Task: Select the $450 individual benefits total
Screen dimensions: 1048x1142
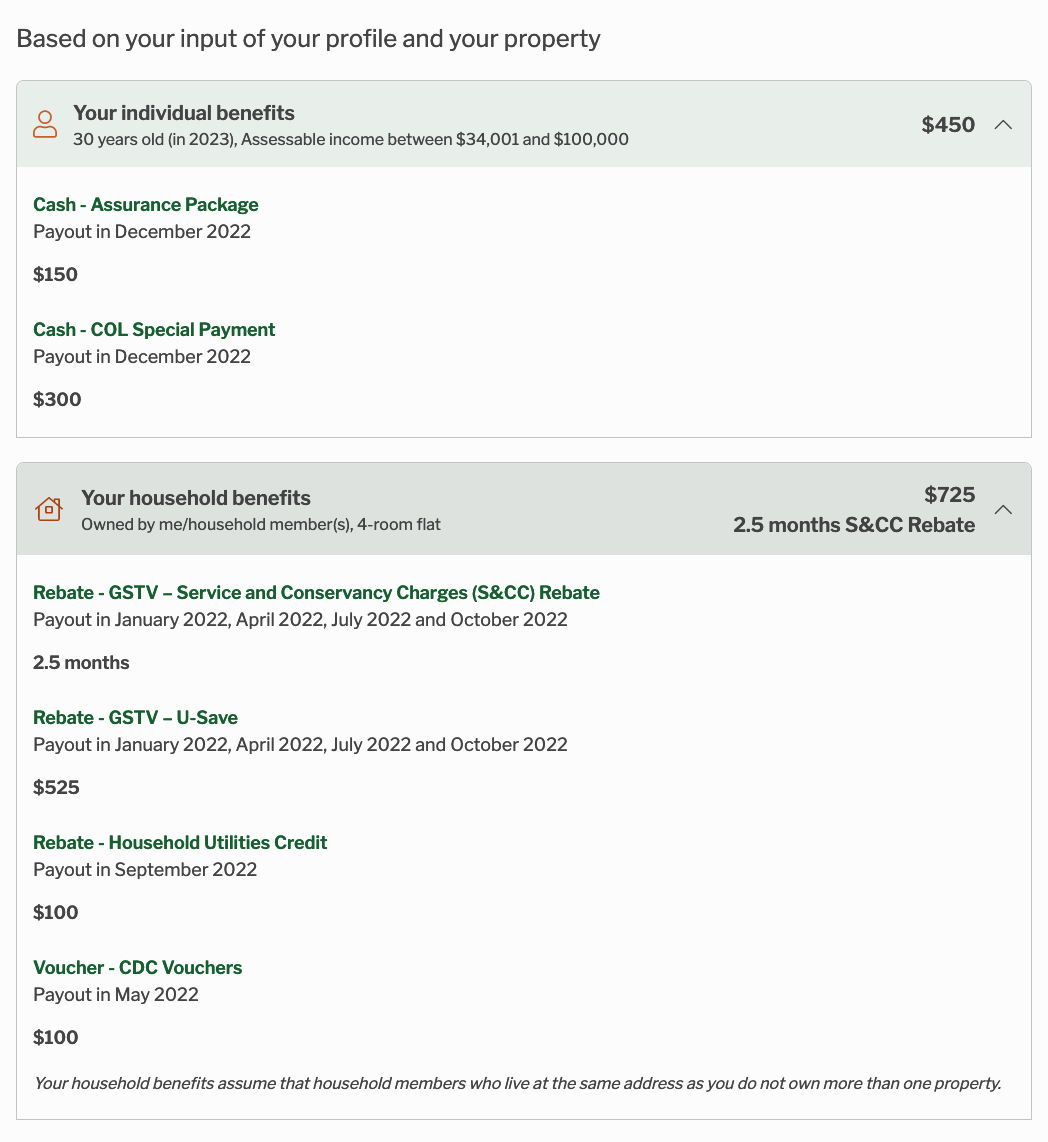Action: 948,125
